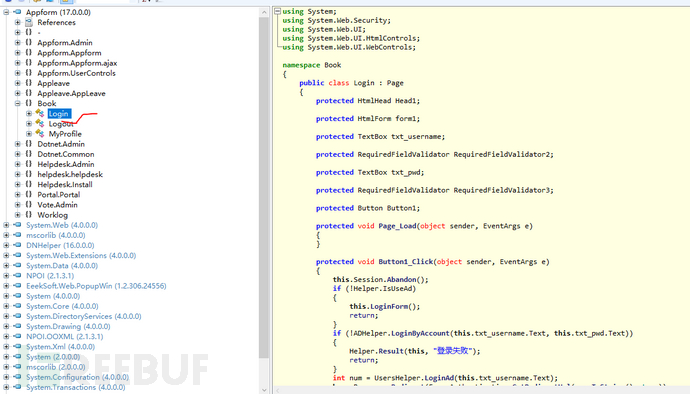Click the this.LoginForm() call

pyautogui.click(x=385, y=306)
